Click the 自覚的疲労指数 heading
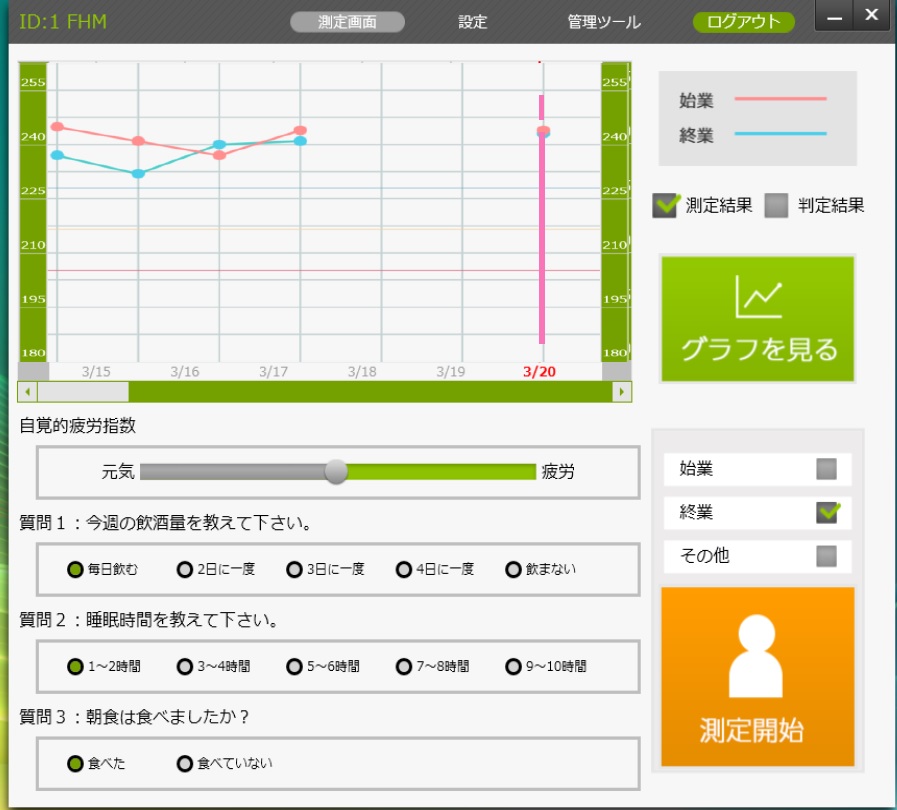This screenshot has height=810, width=897. 77,426
